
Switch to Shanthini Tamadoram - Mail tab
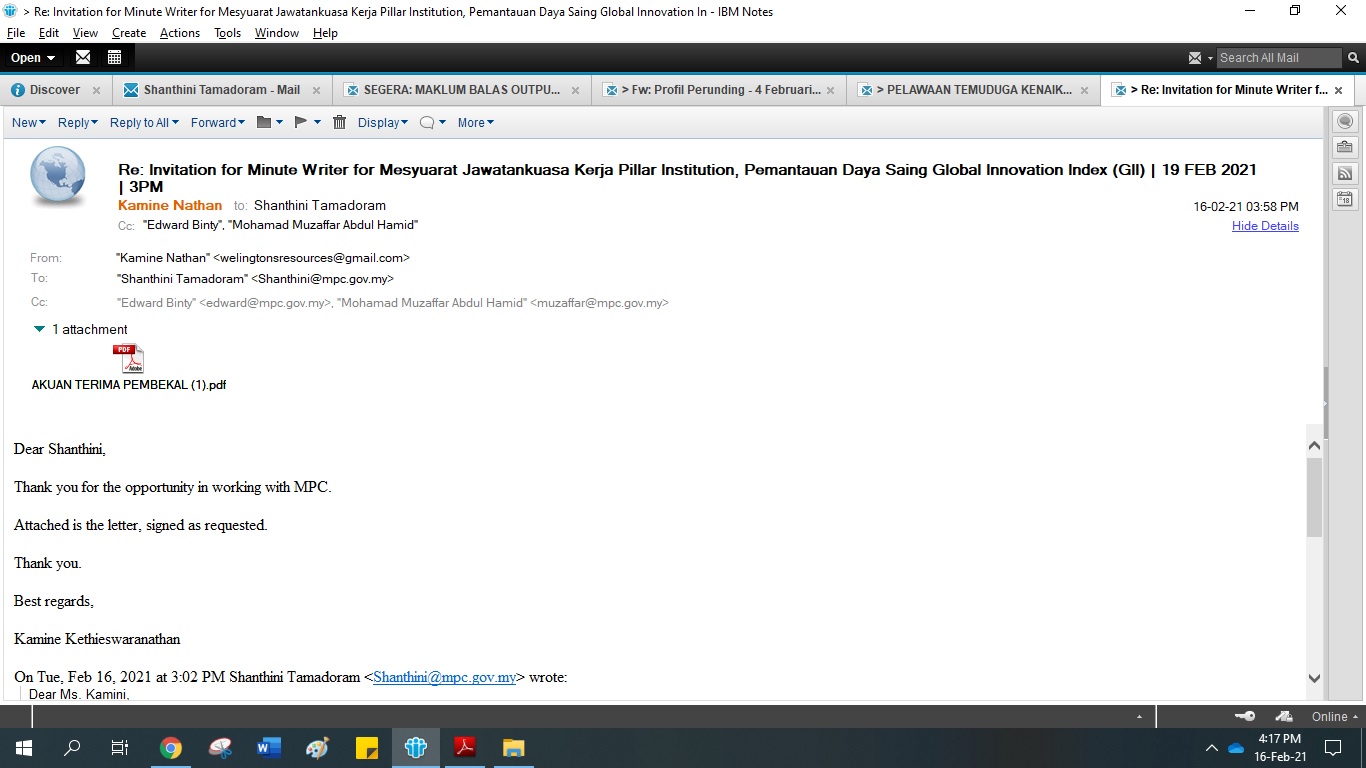pyautogui.click(x=221, y=90)
